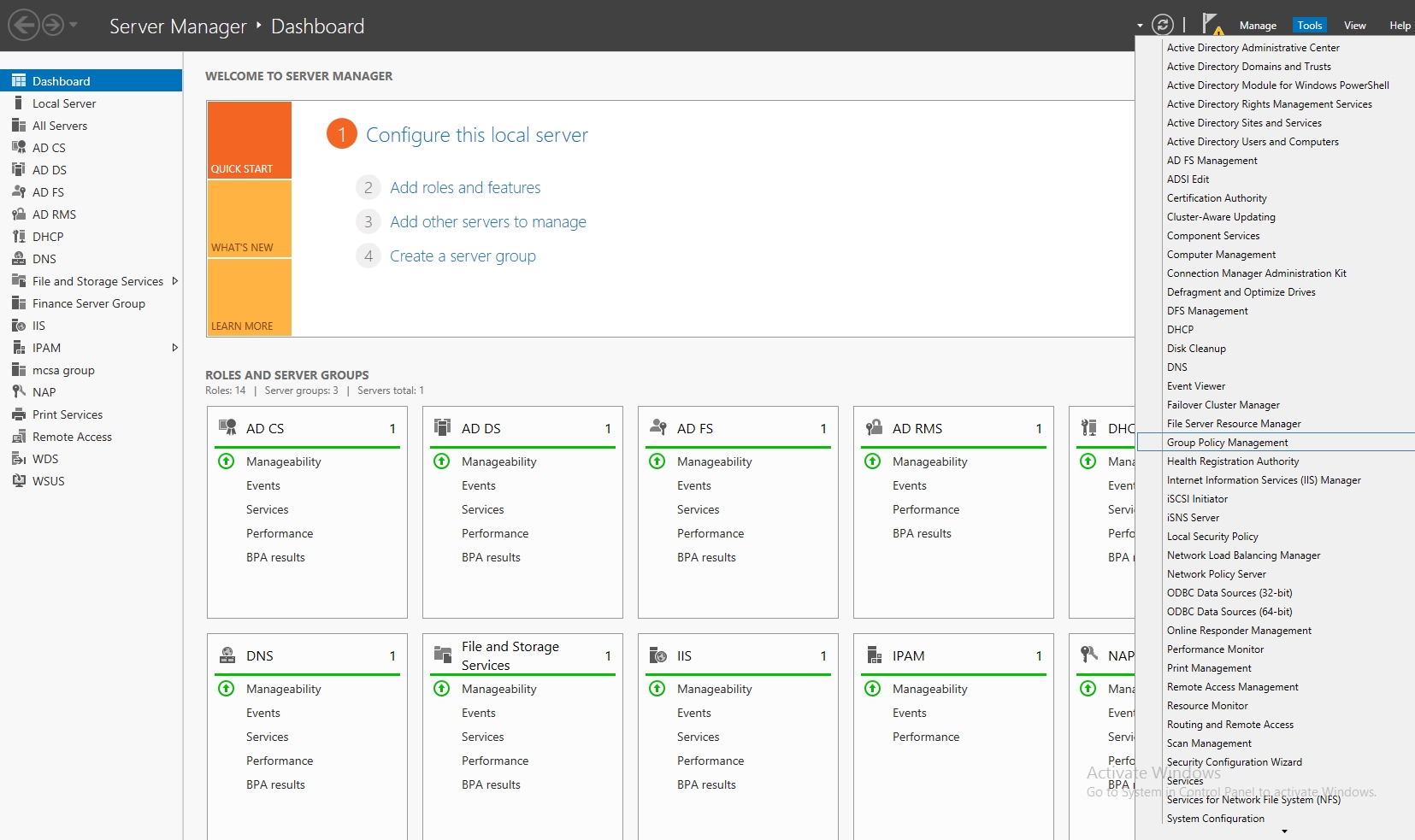Select the QUICK START tile
The height and width of the screenshot is (840, 1415).
[x=249, y=140]
